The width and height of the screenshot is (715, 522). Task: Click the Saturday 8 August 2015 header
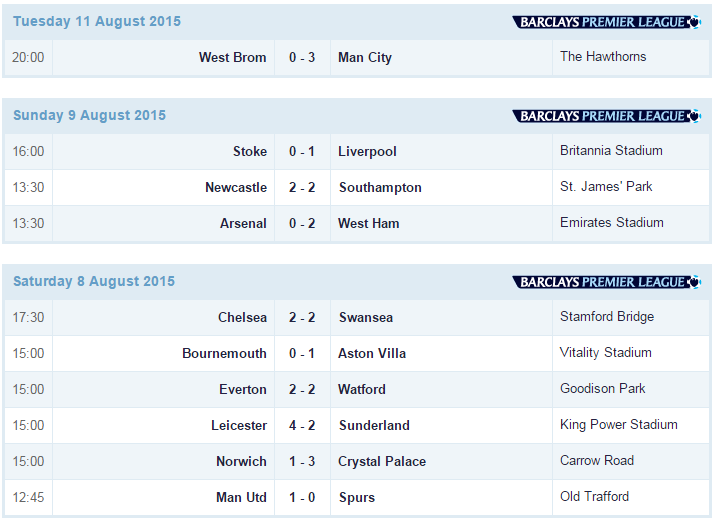[94, 281]
